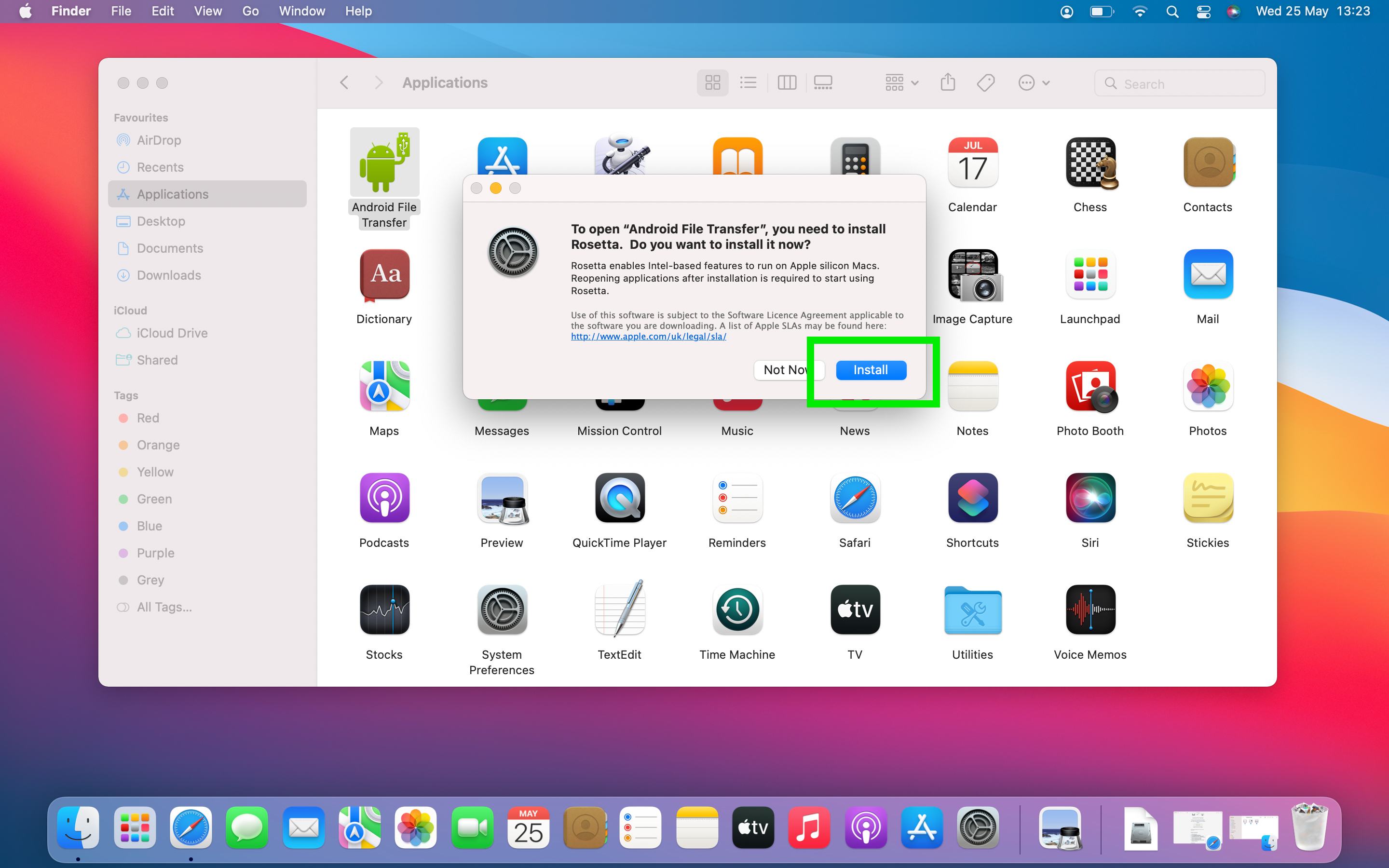Viewport: 1389px width, 868px height.
Task: Filter by the Red tag
Action: [x=207, y=418]
